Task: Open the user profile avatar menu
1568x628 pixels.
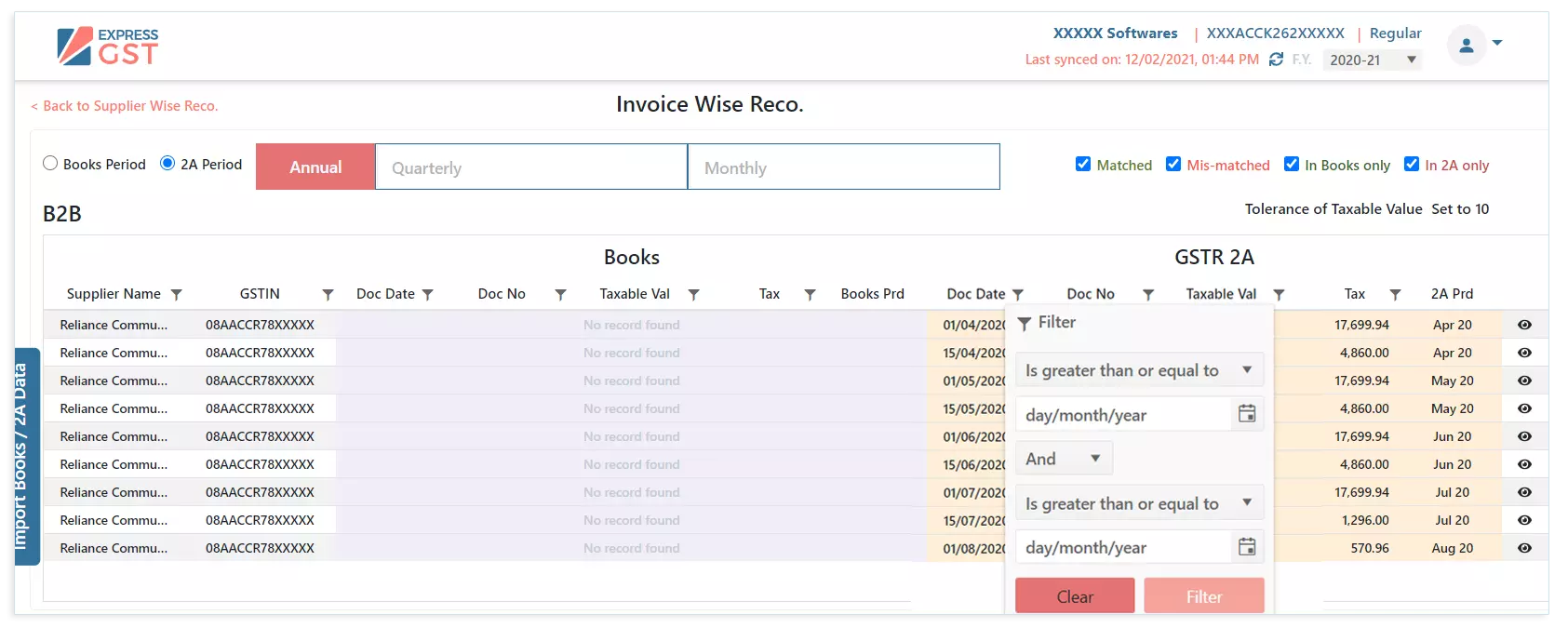Action: (1467, 45)
